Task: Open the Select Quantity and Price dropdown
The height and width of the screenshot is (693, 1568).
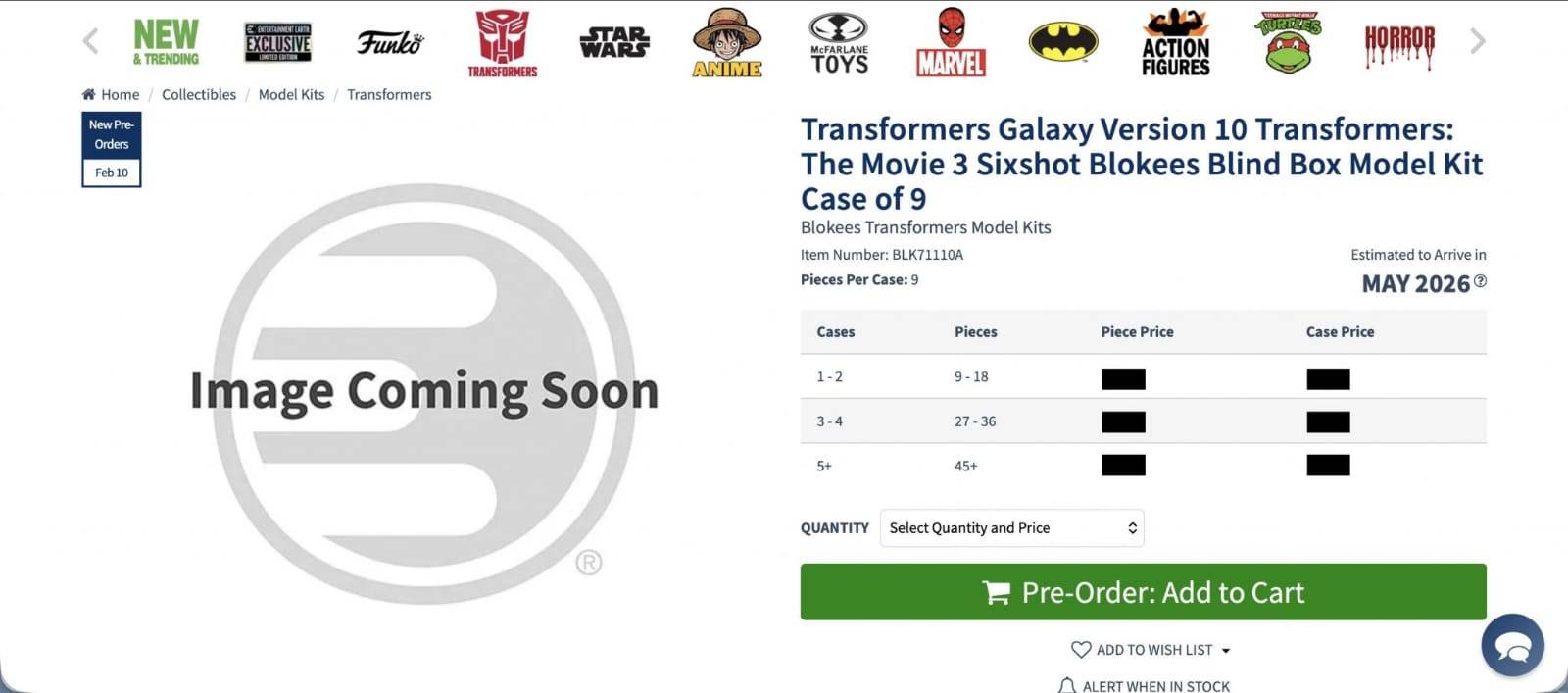Action: (1011, 528)
